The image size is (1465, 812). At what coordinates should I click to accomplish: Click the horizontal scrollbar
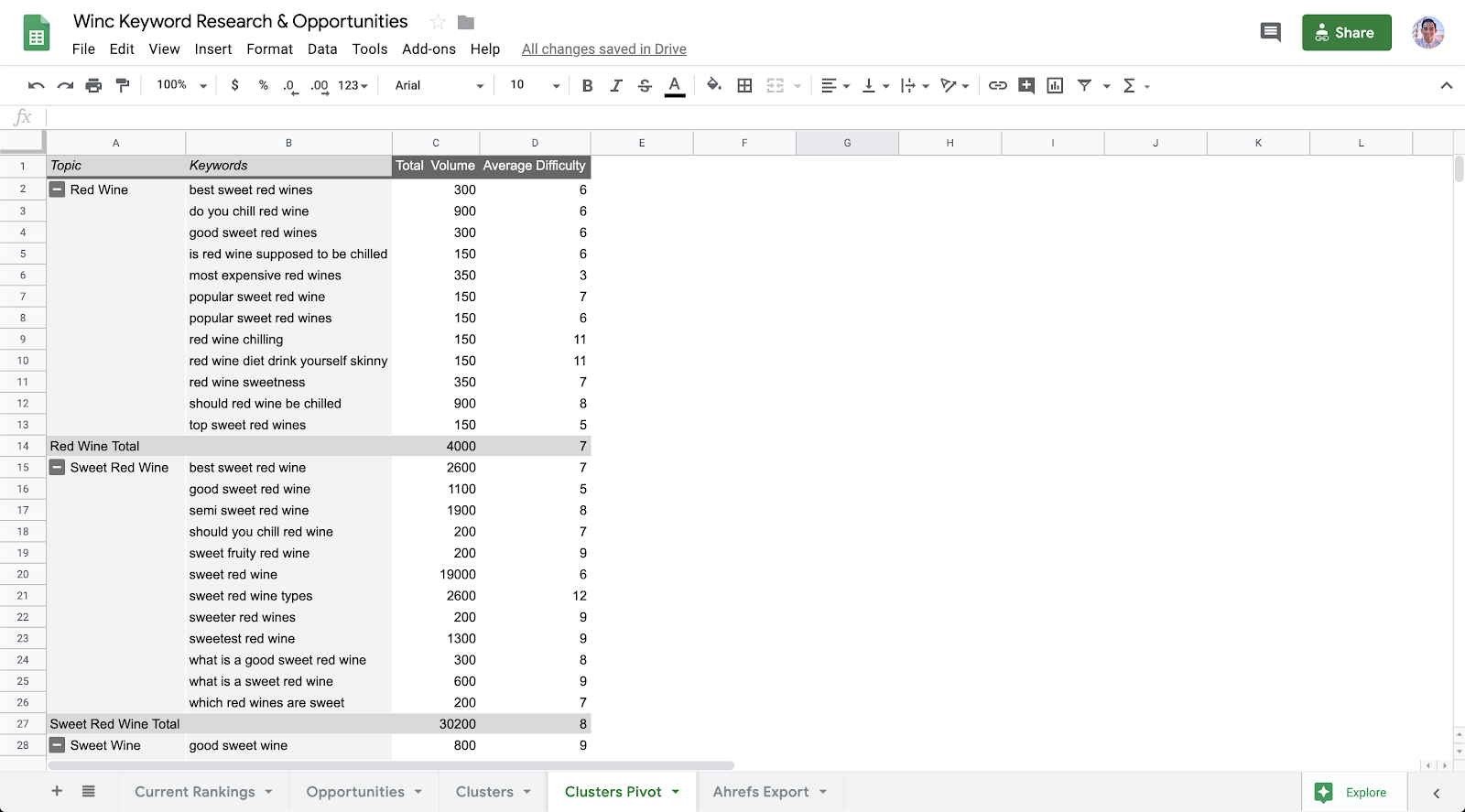[391, 765]
